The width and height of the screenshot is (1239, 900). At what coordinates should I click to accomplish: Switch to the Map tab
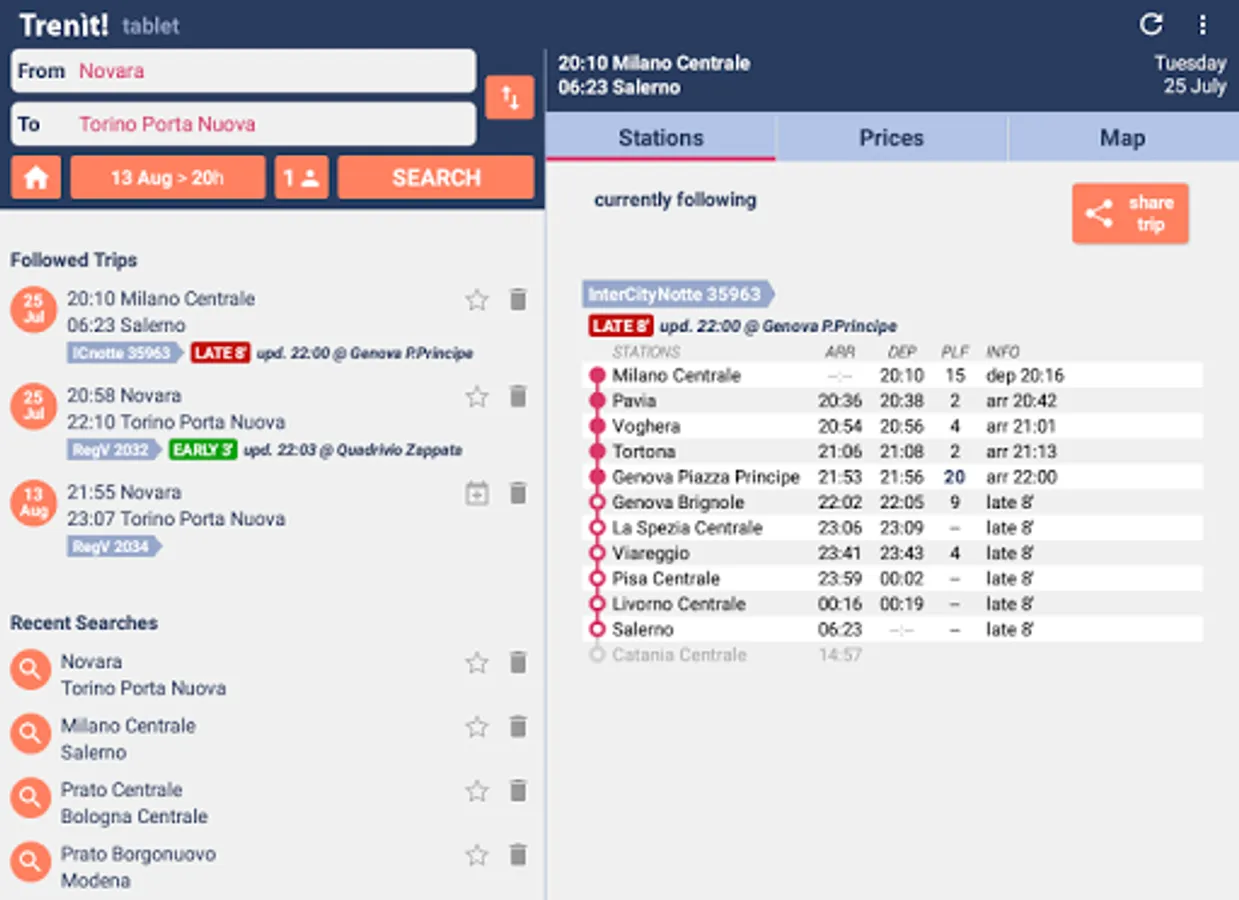1122,138
